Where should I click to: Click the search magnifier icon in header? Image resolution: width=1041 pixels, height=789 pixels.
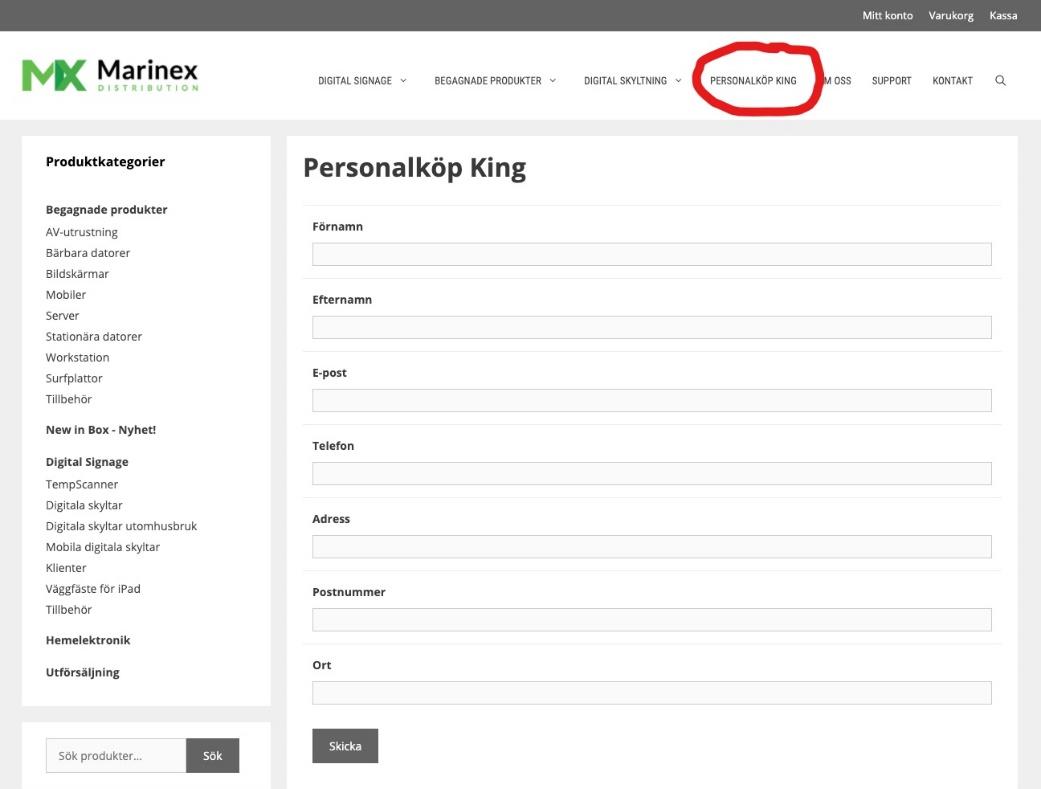pos(1000,81)
